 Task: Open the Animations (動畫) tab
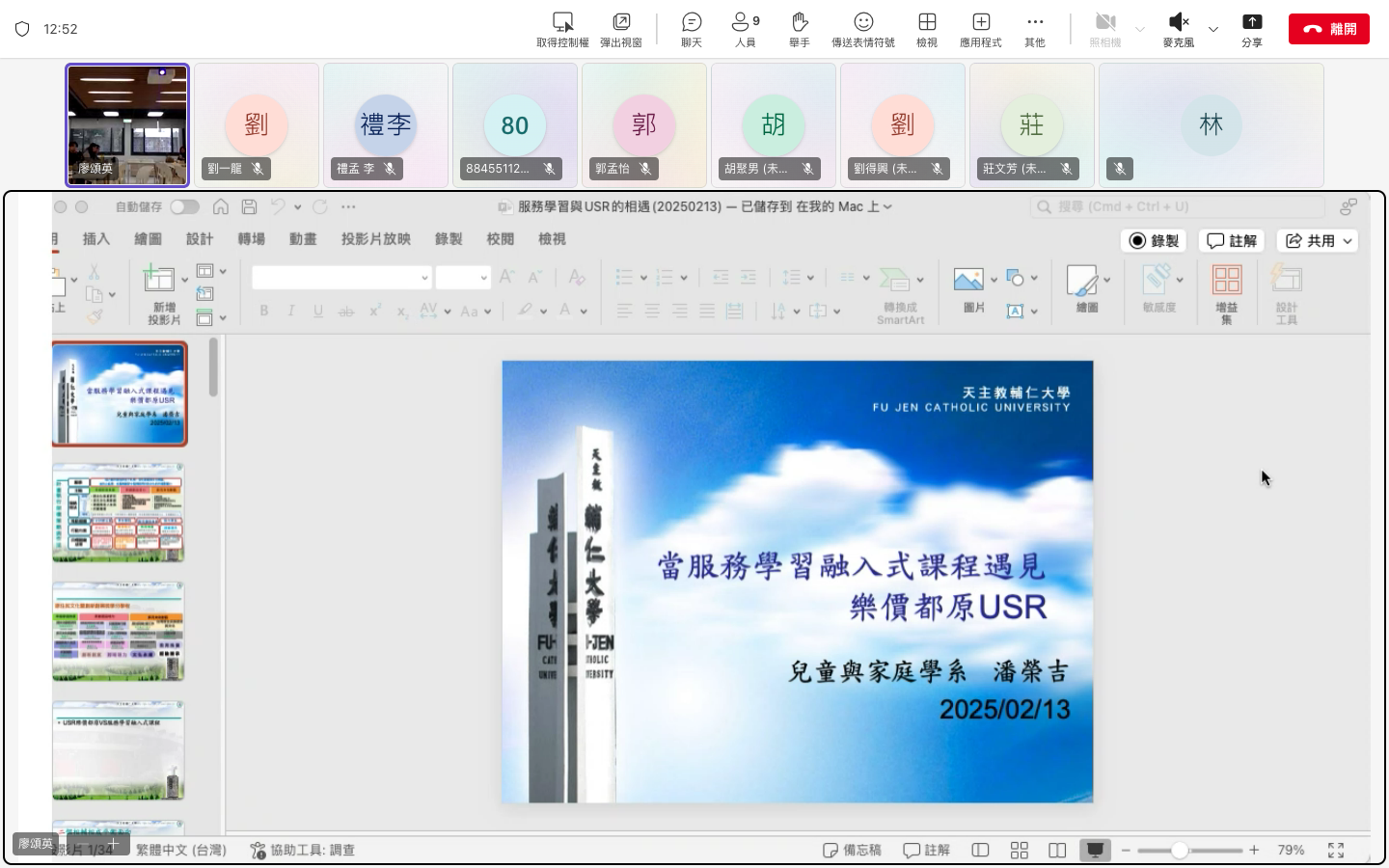pos(303,239)
